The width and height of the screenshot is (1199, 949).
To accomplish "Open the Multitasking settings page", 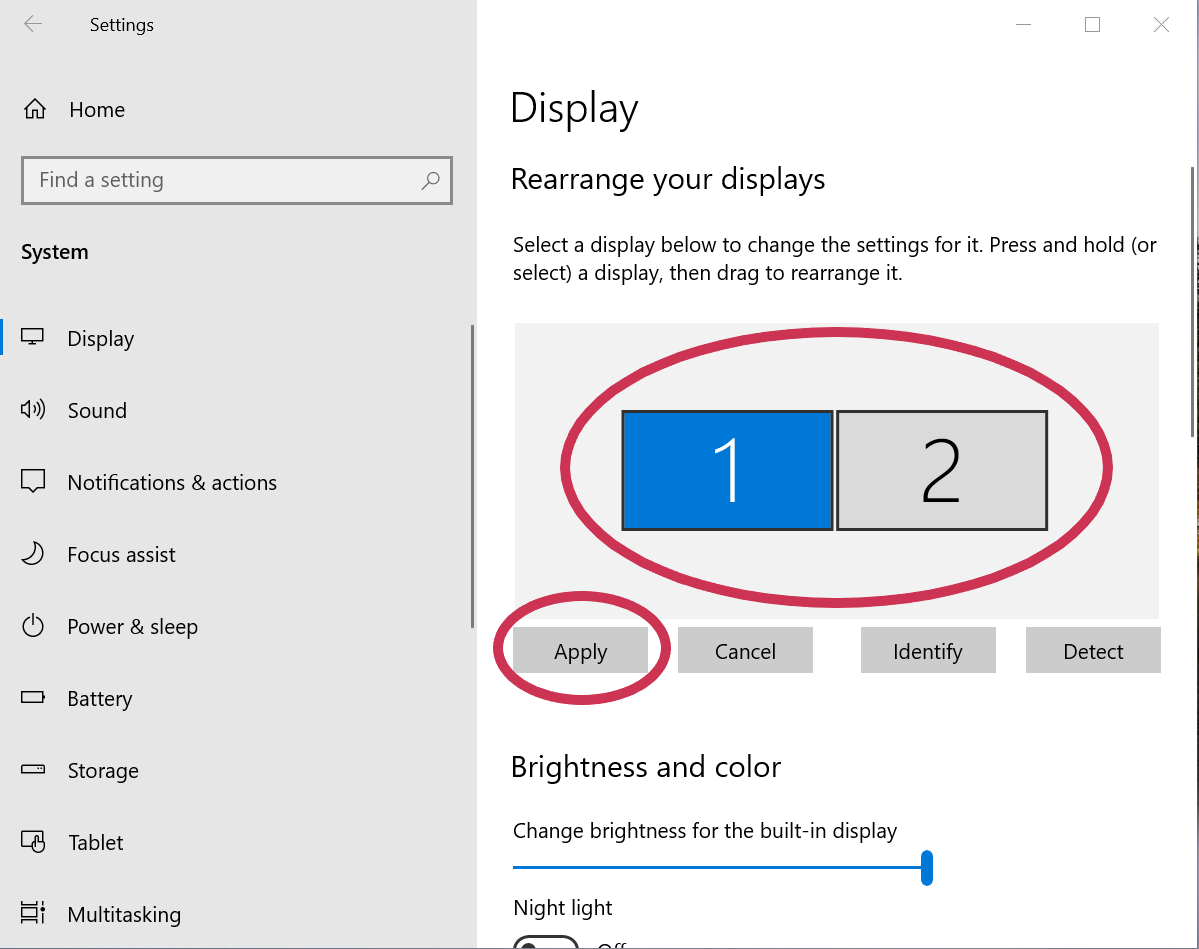I will coord(124,914).
